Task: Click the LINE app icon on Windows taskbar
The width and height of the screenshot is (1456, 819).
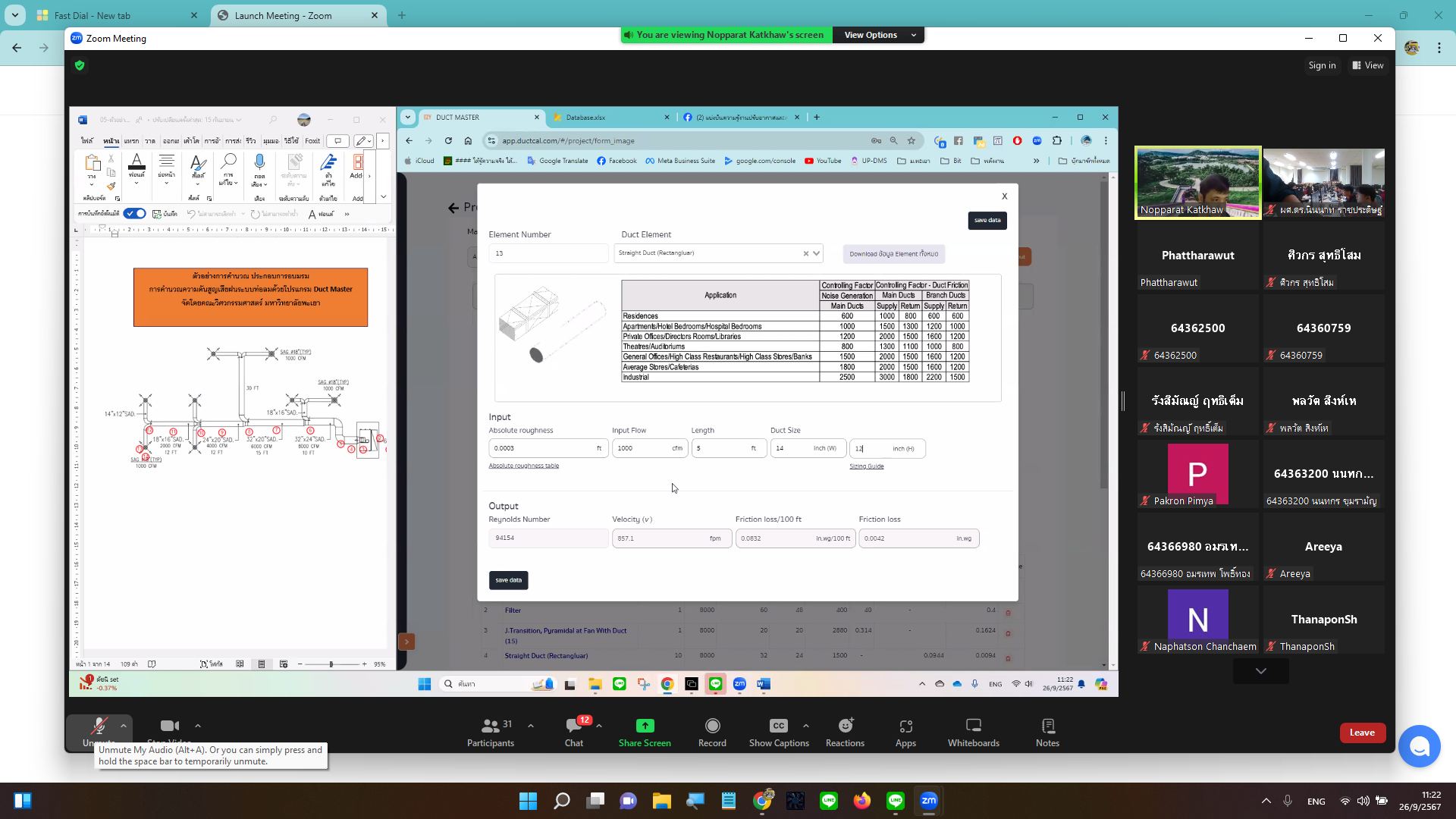Action: coord(829,801)
